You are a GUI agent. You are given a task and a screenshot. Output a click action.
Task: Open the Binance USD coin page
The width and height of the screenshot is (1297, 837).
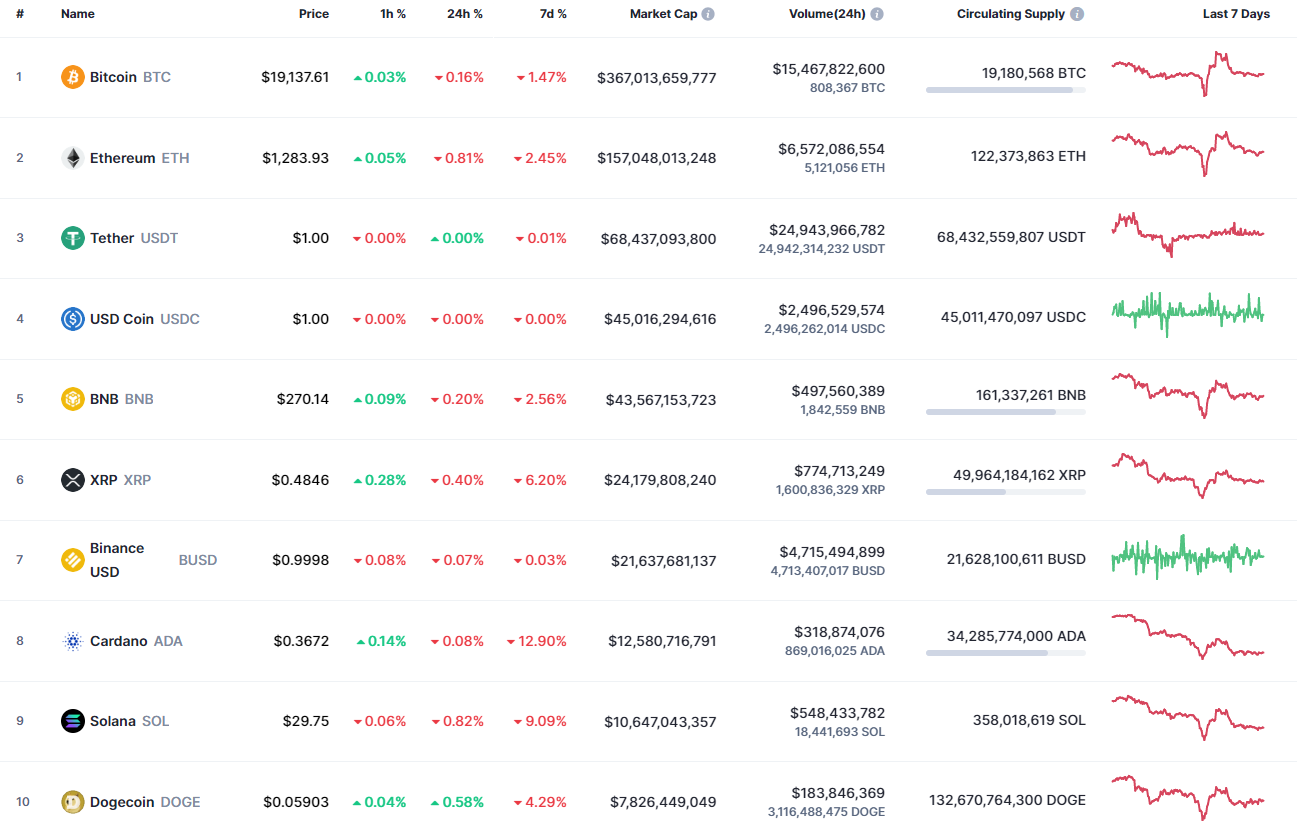pyautogui.click(x=117, y=559)
